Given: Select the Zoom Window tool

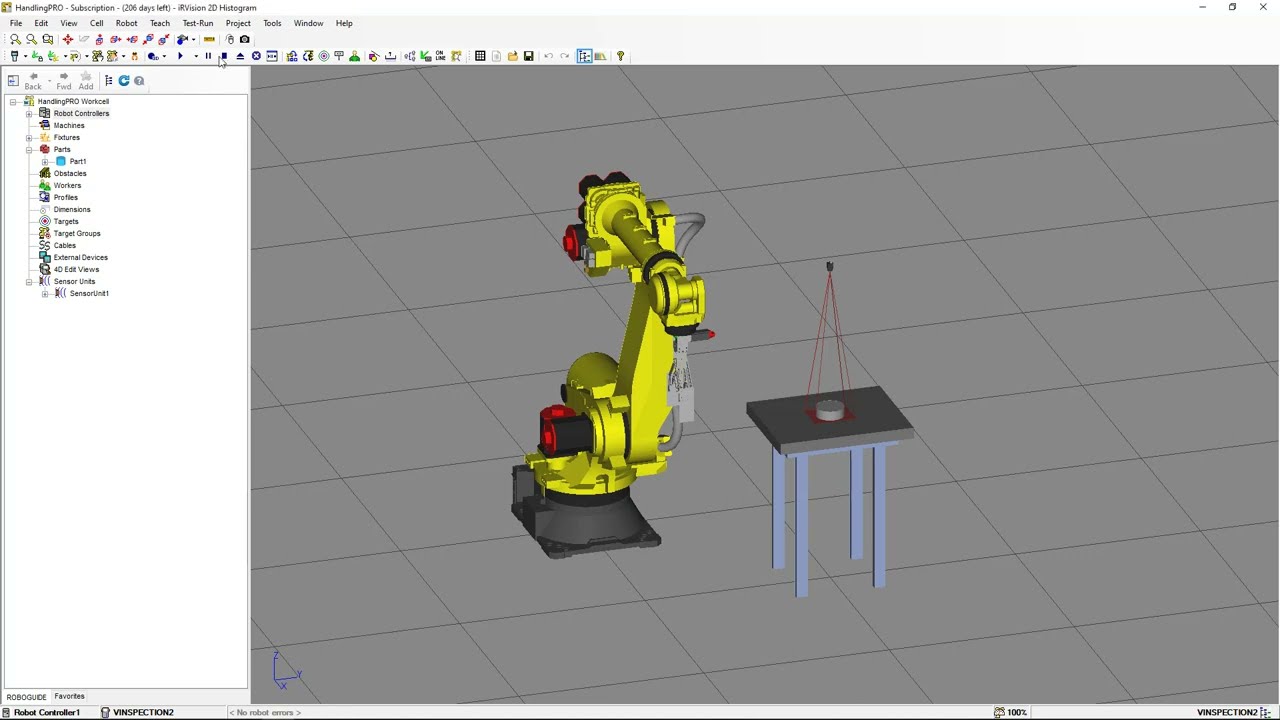Looking at the screenshot, I should tap(47, 39).
